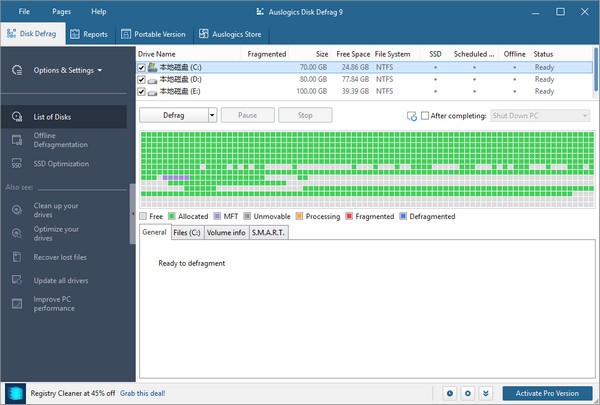600x405 pixels.
Task: Sort by the Drive Name column header
Action: tap(157, 54)
